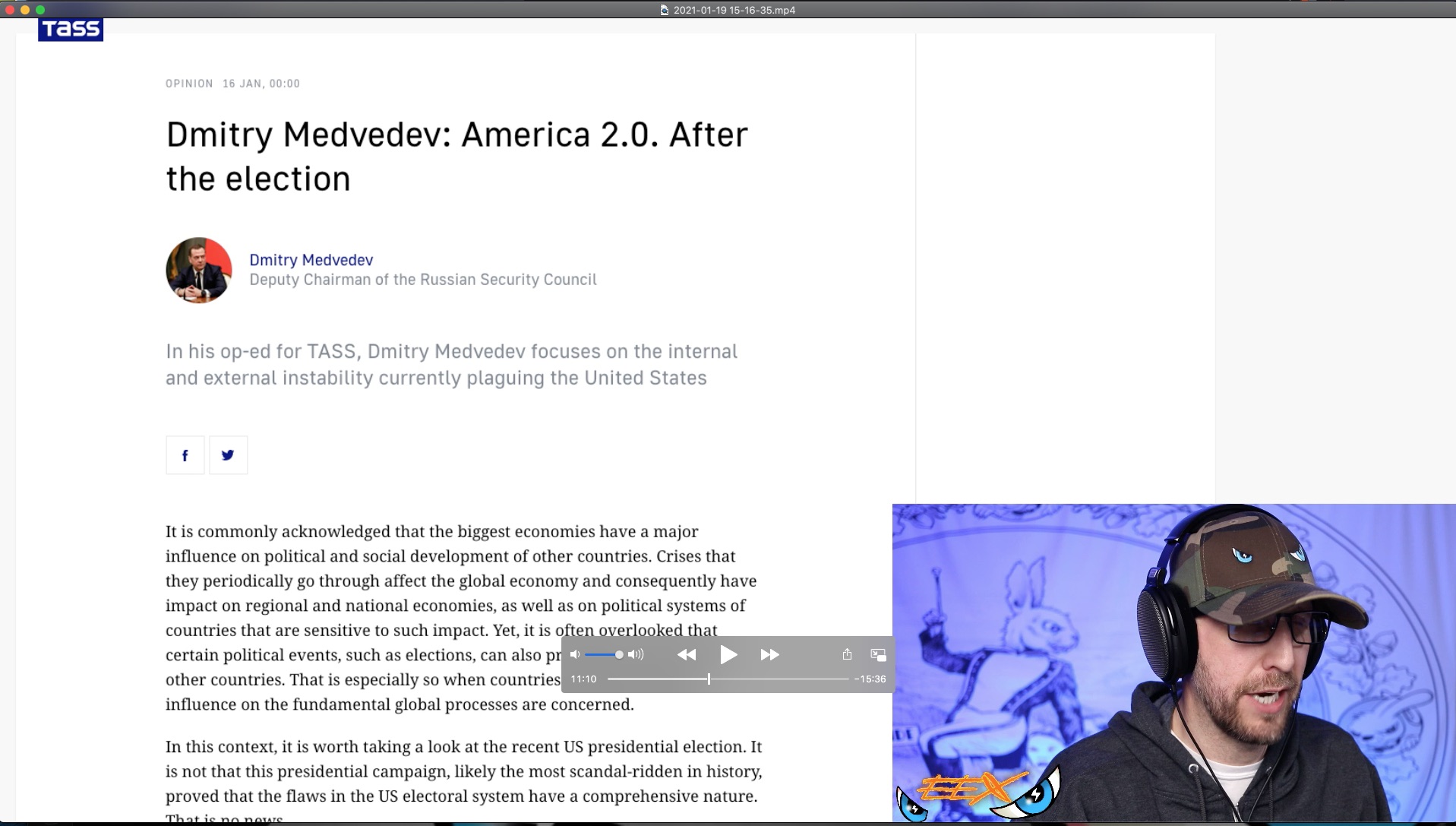The height and width of the screenshot is (826, 1456).
Task: Enter full screen with the green button
Action: pos(40,10)
